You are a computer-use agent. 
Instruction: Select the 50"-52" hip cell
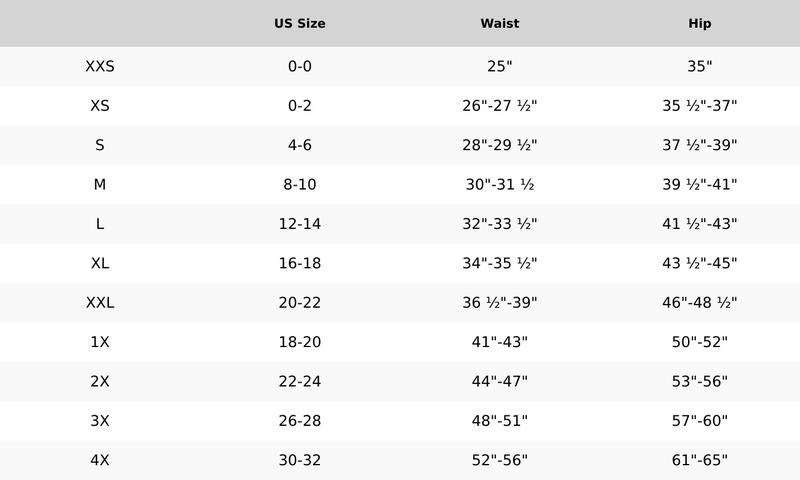(x=700, y=342)
